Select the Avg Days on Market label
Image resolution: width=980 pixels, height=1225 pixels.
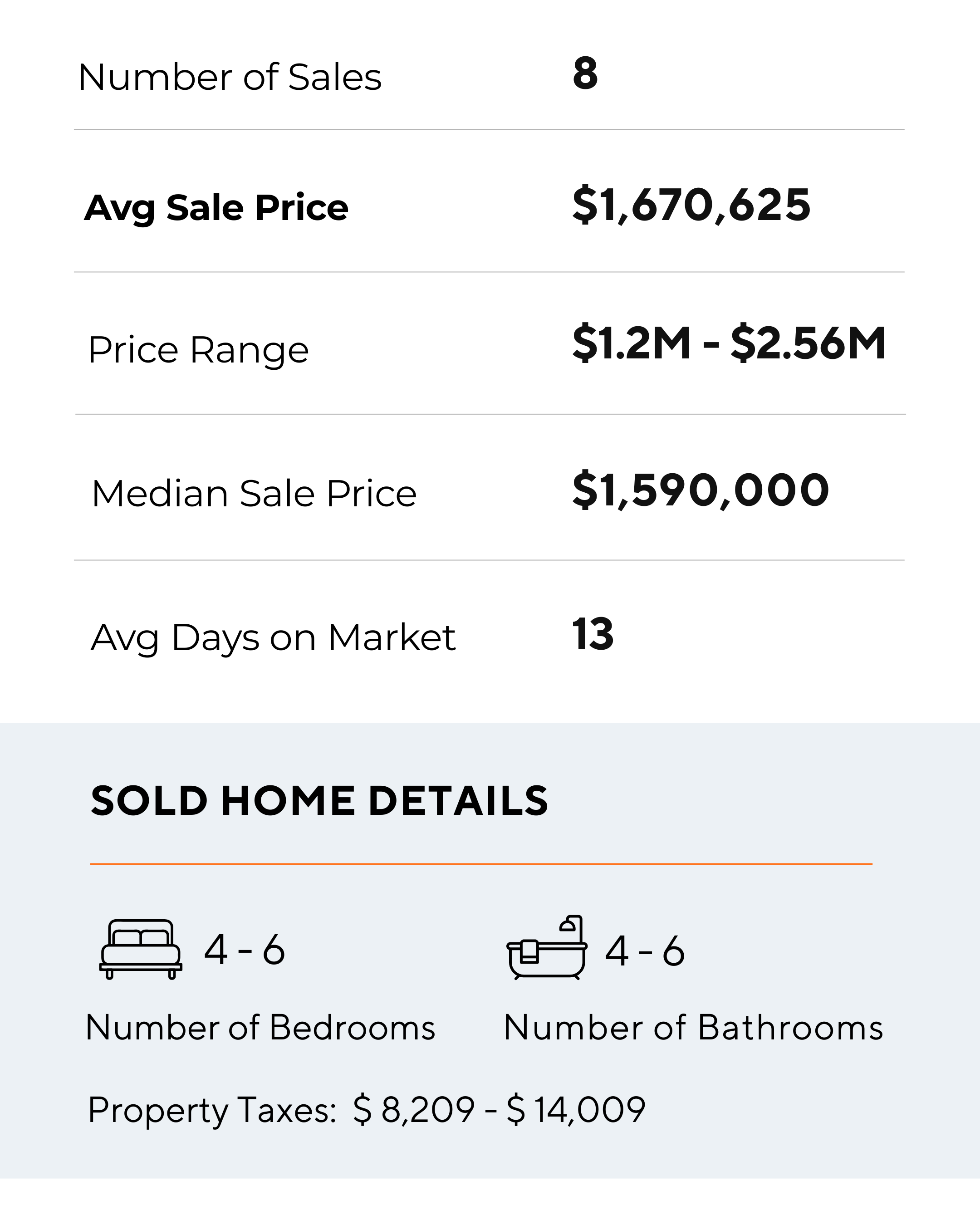coord(273,637)
